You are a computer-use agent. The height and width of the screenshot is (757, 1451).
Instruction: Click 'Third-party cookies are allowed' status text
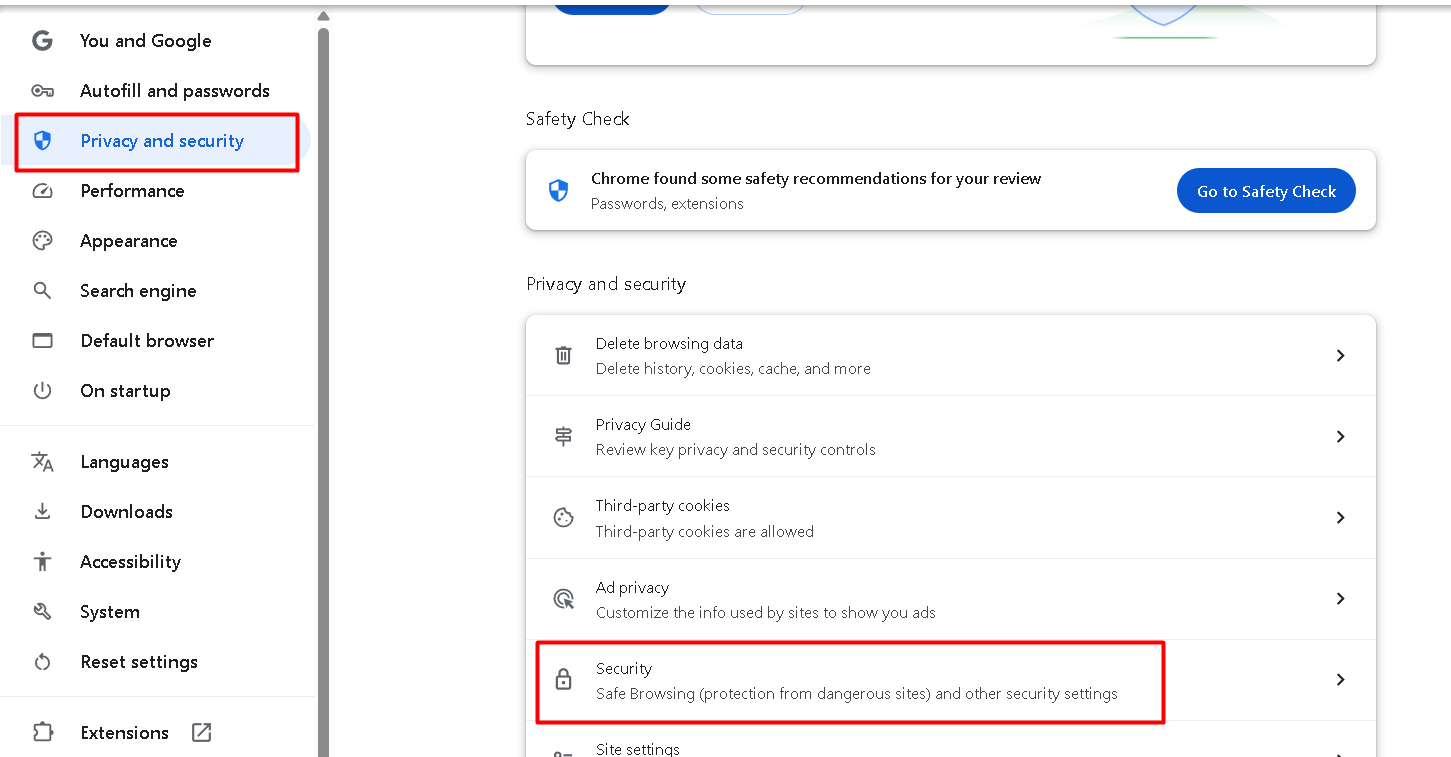[705, 532]
